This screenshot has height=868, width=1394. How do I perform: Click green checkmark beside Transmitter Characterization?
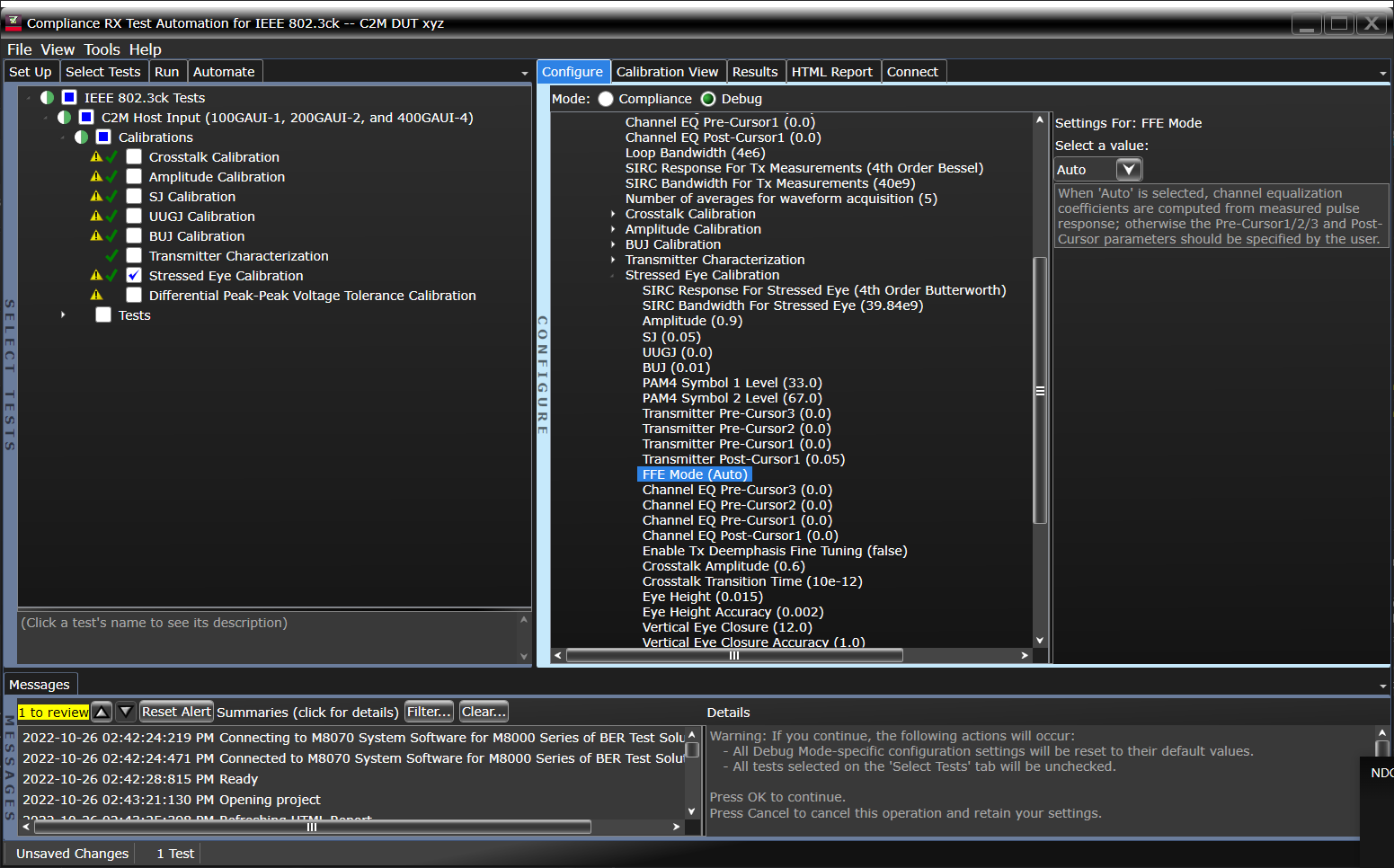[x=111, y=256]
